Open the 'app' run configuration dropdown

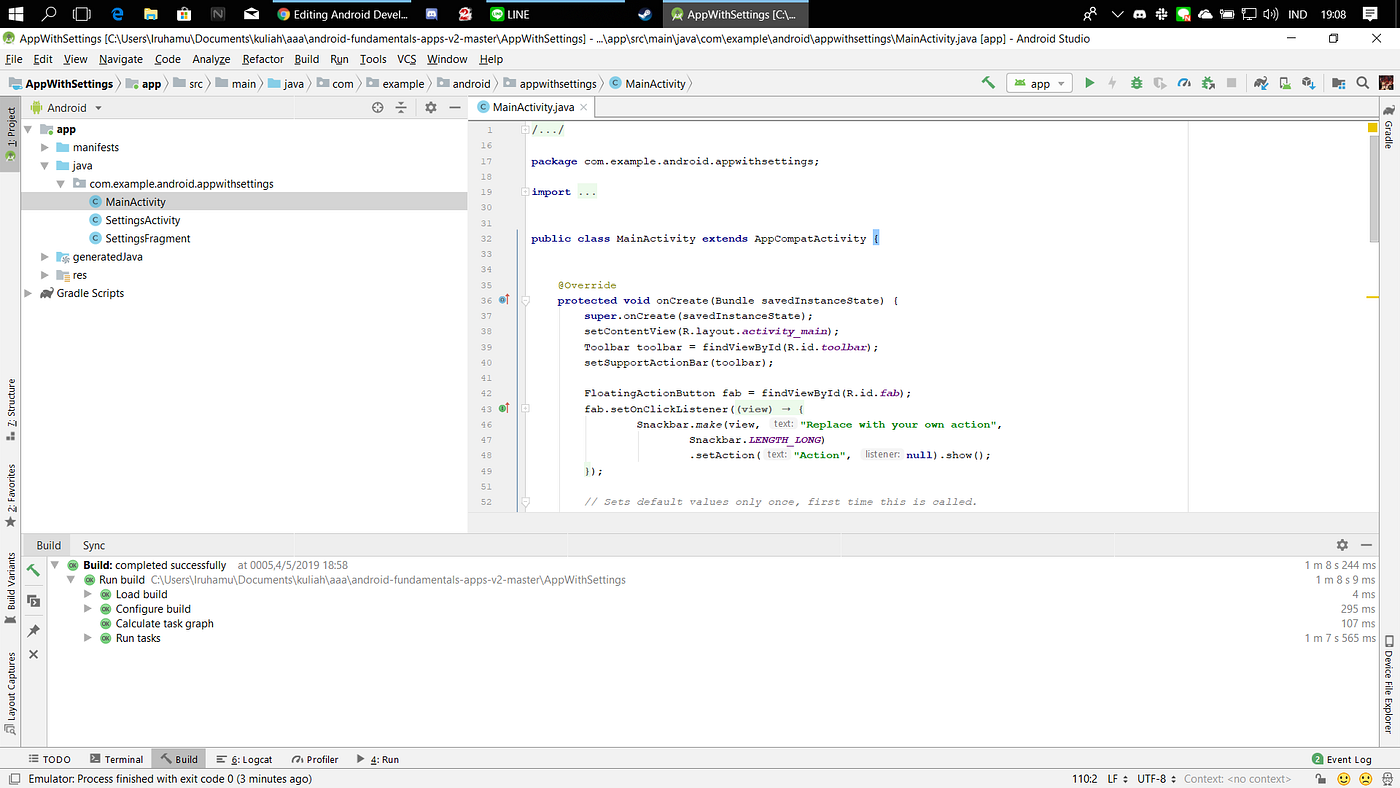1039,83
